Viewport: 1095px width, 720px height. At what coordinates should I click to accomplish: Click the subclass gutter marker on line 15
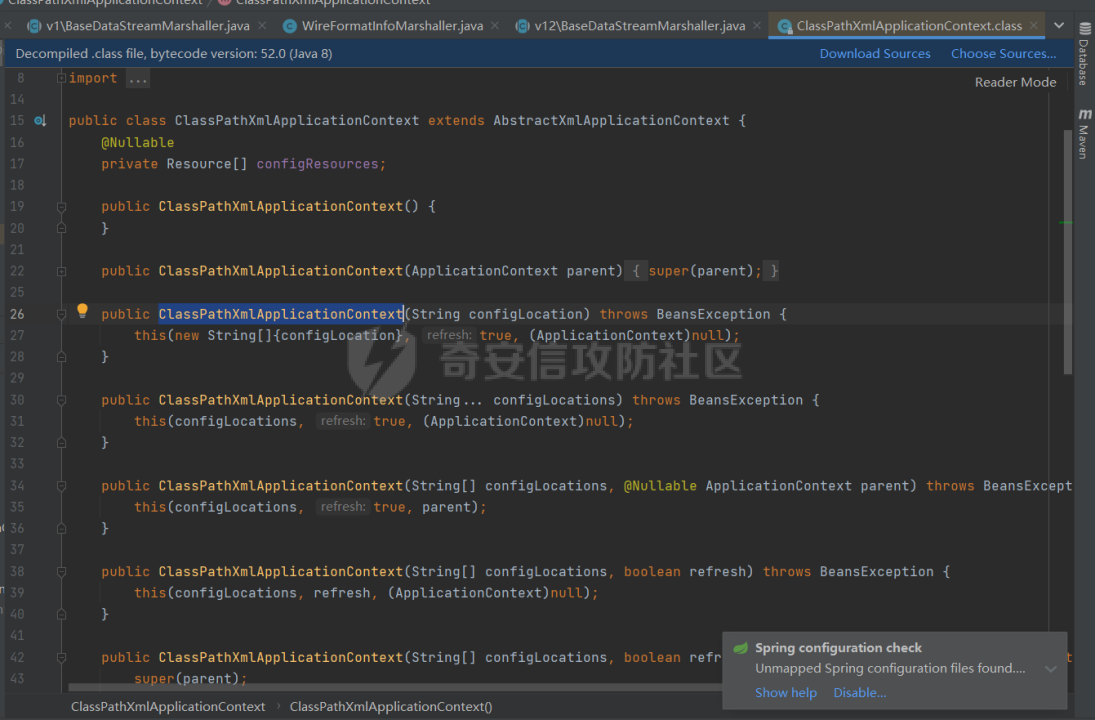[40, 121]
